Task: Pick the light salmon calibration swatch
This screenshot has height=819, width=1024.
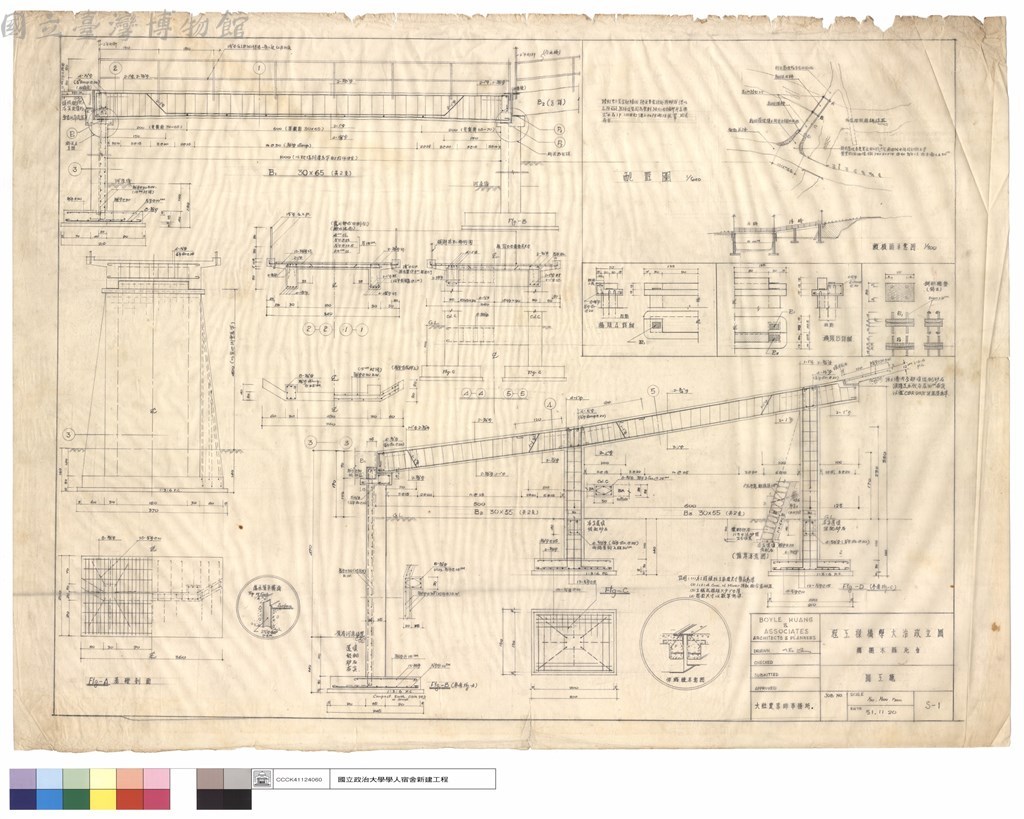Action: click(x=130, y=779)
